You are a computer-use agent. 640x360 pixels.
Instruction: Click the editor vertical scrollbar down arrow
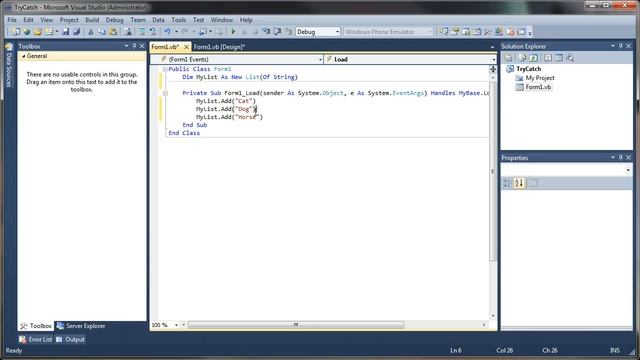[x=493, y=316]
